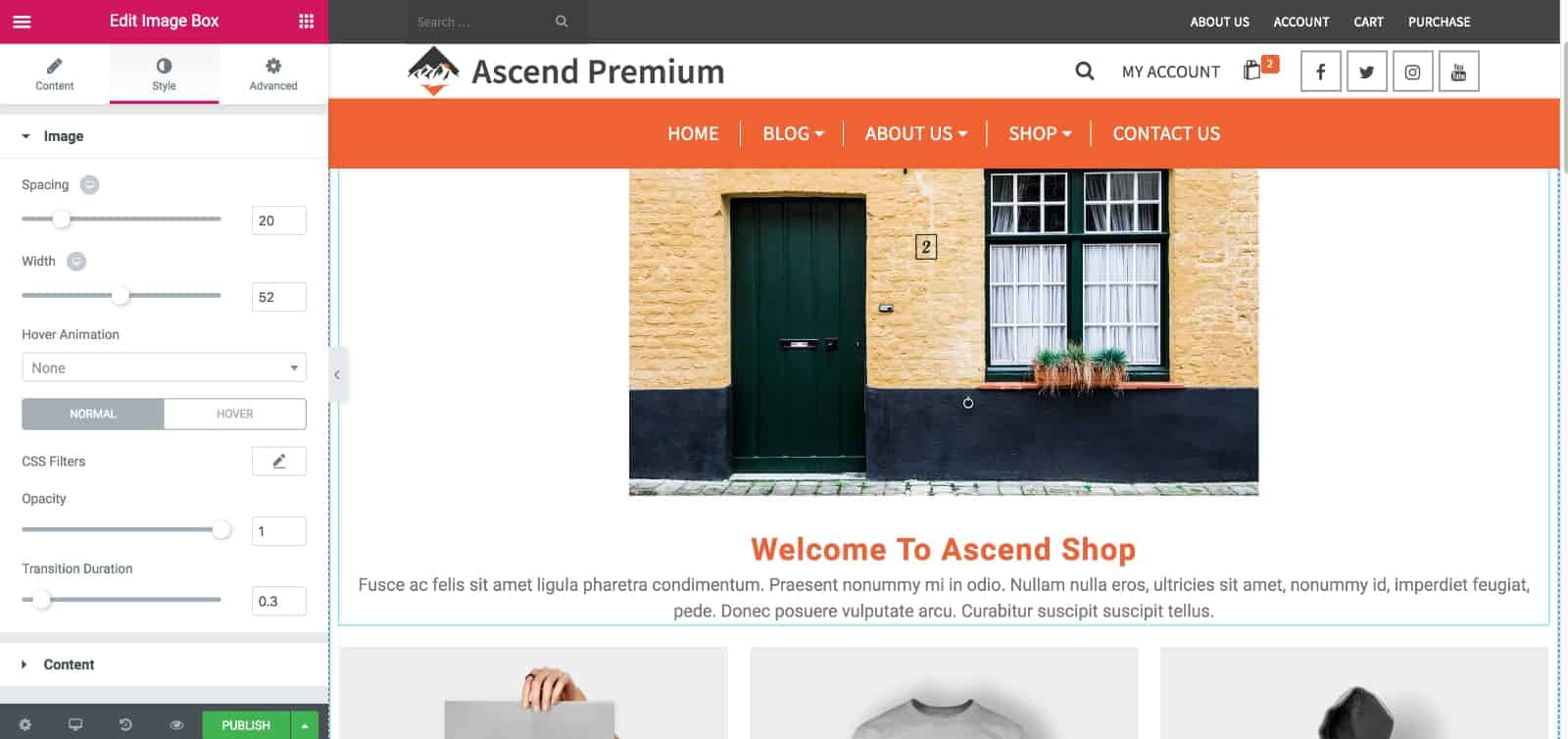Open the Elementor hamburger menu
The width and height of the screenshot is (1568, 739).
coord(22,22)
